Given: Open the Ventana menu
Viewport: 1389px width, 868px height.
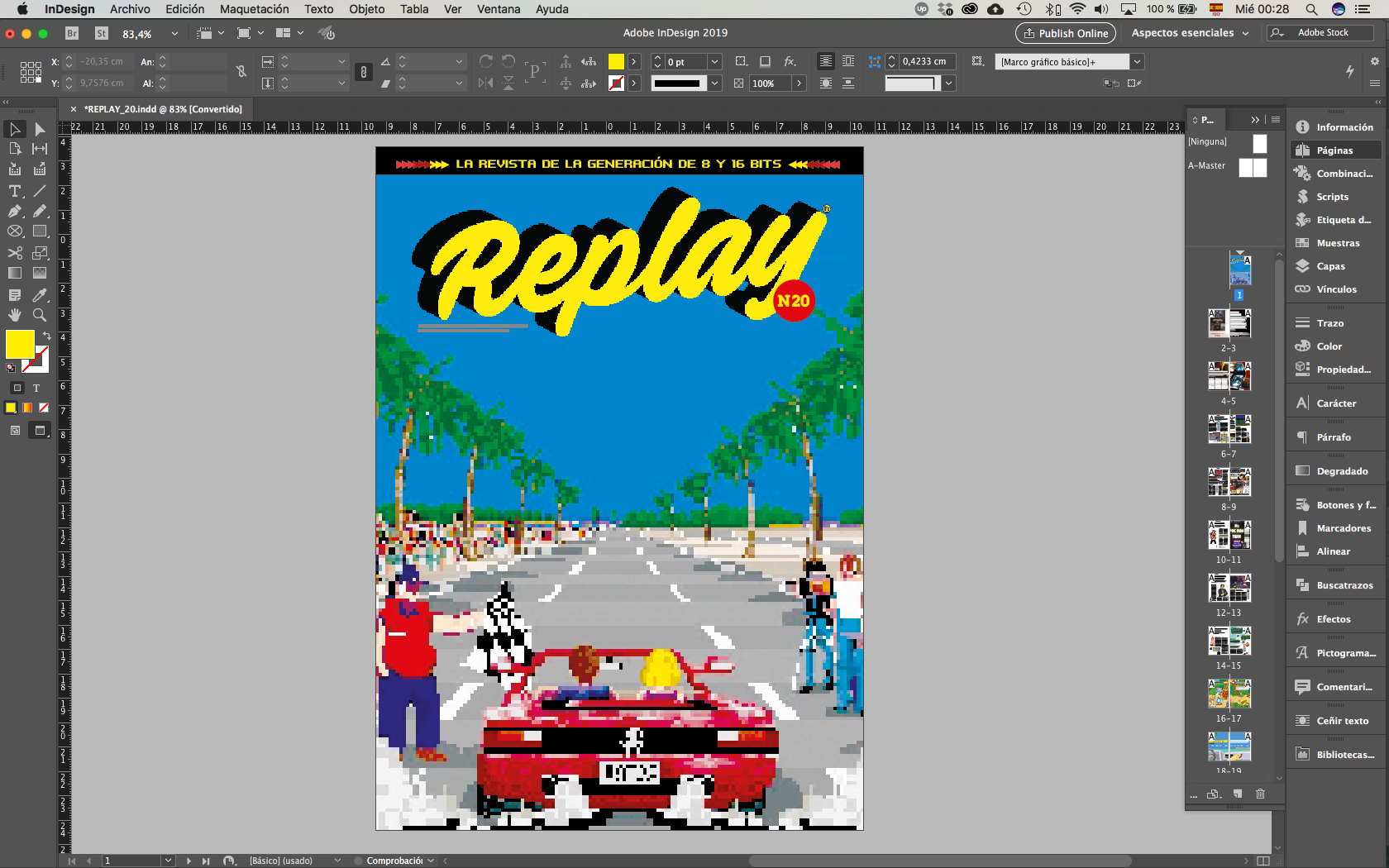Looking at the screenshot, I should coord(499,9).
